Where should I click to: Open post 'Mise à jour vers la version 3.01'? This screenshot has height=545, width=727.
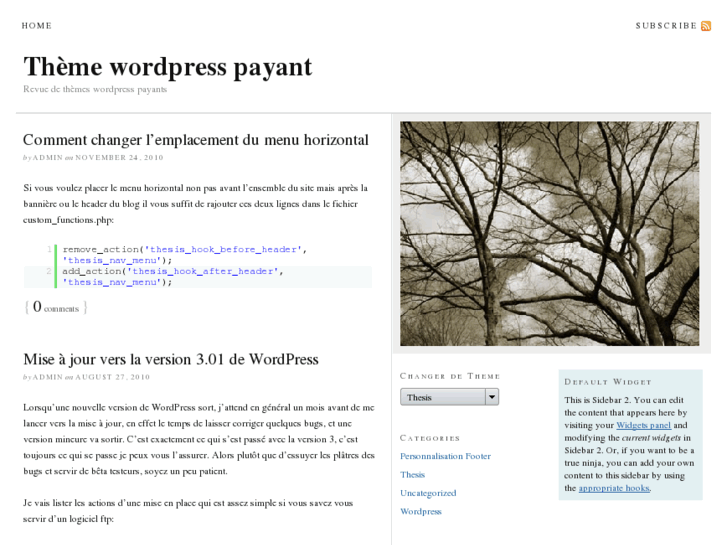(x=171, y=359)
